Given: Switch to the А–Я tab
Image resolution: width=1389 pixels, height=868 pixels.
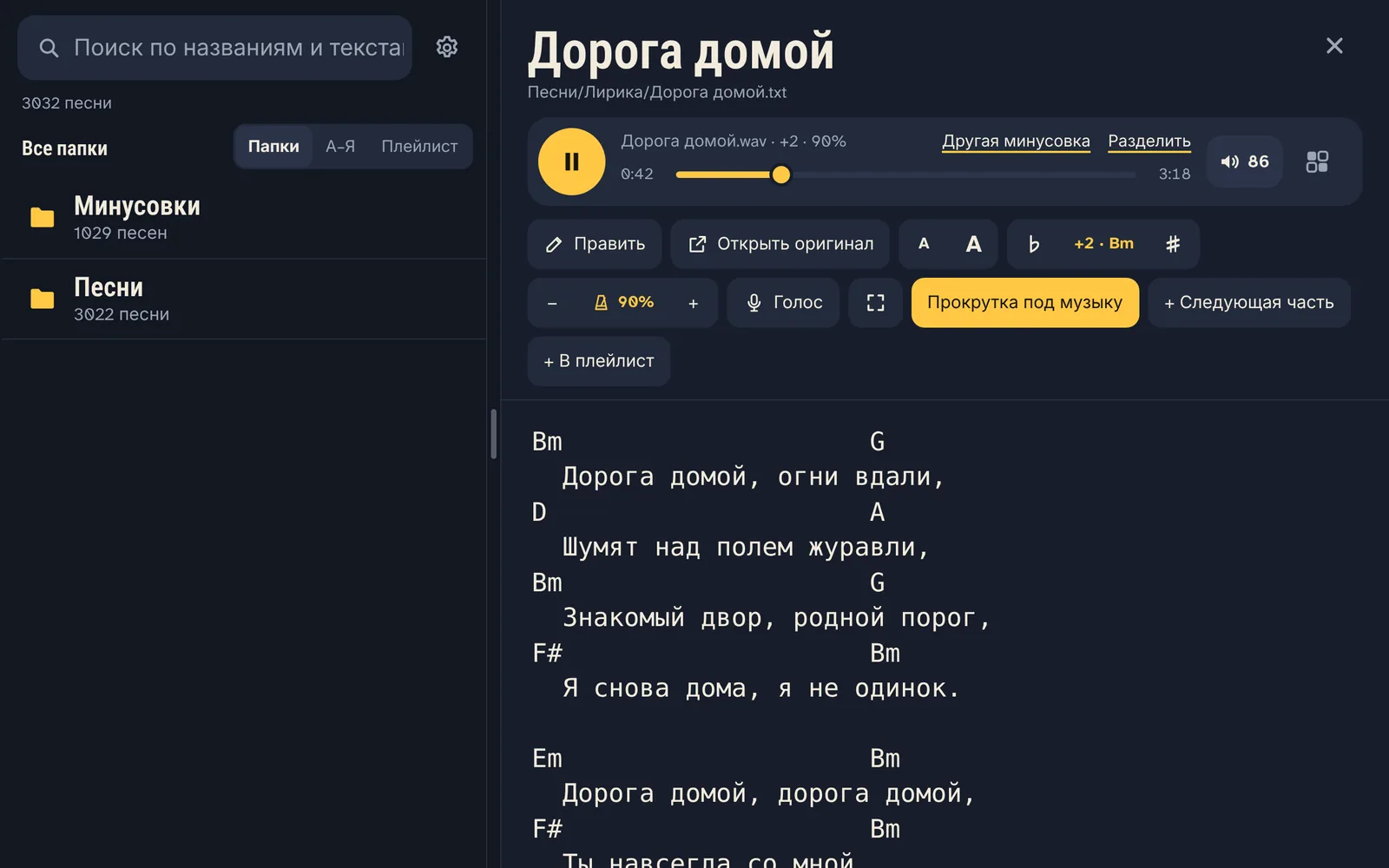Looking at the screenshot, I should (x=340, y=146).
